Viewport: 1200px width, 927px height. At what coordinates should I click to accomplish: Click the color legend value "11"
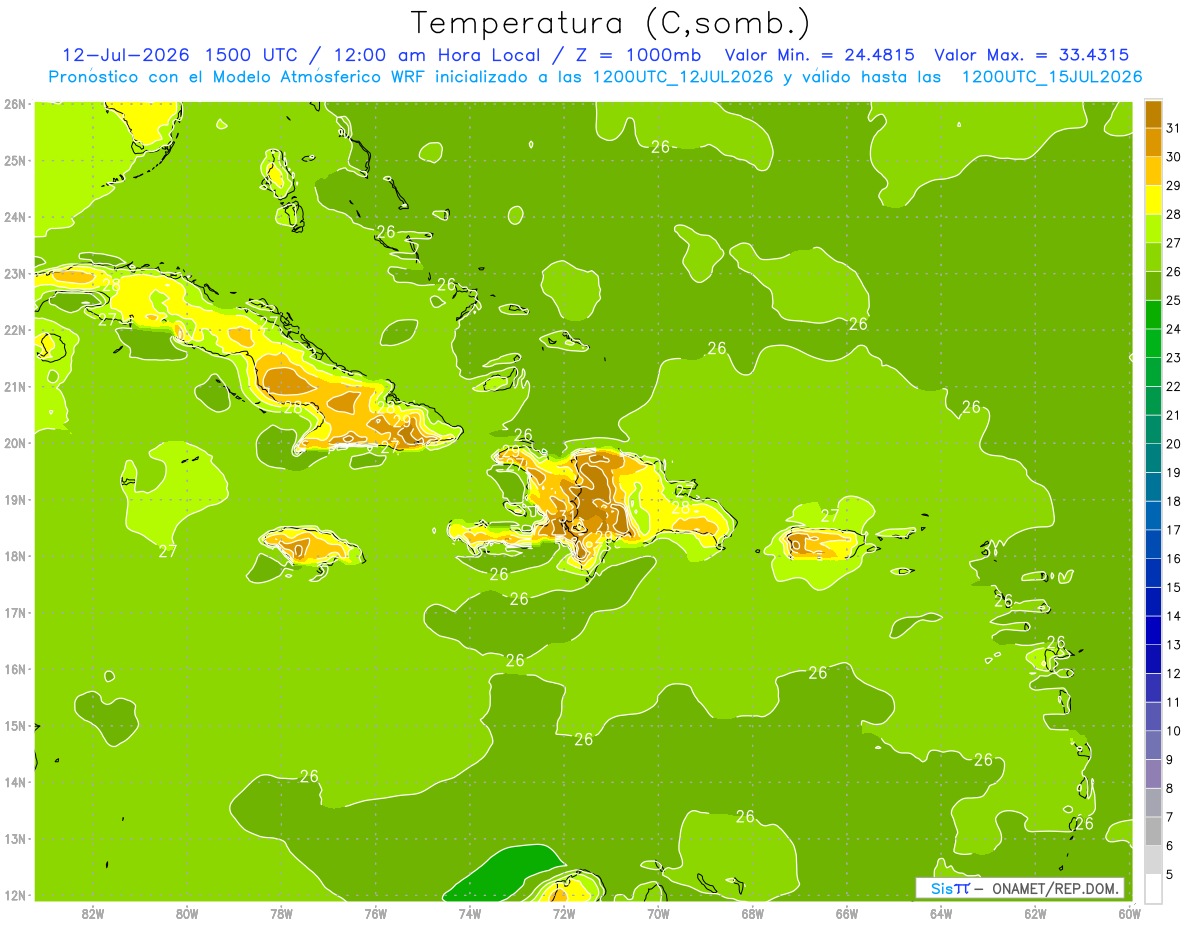tap(1173, 702)
